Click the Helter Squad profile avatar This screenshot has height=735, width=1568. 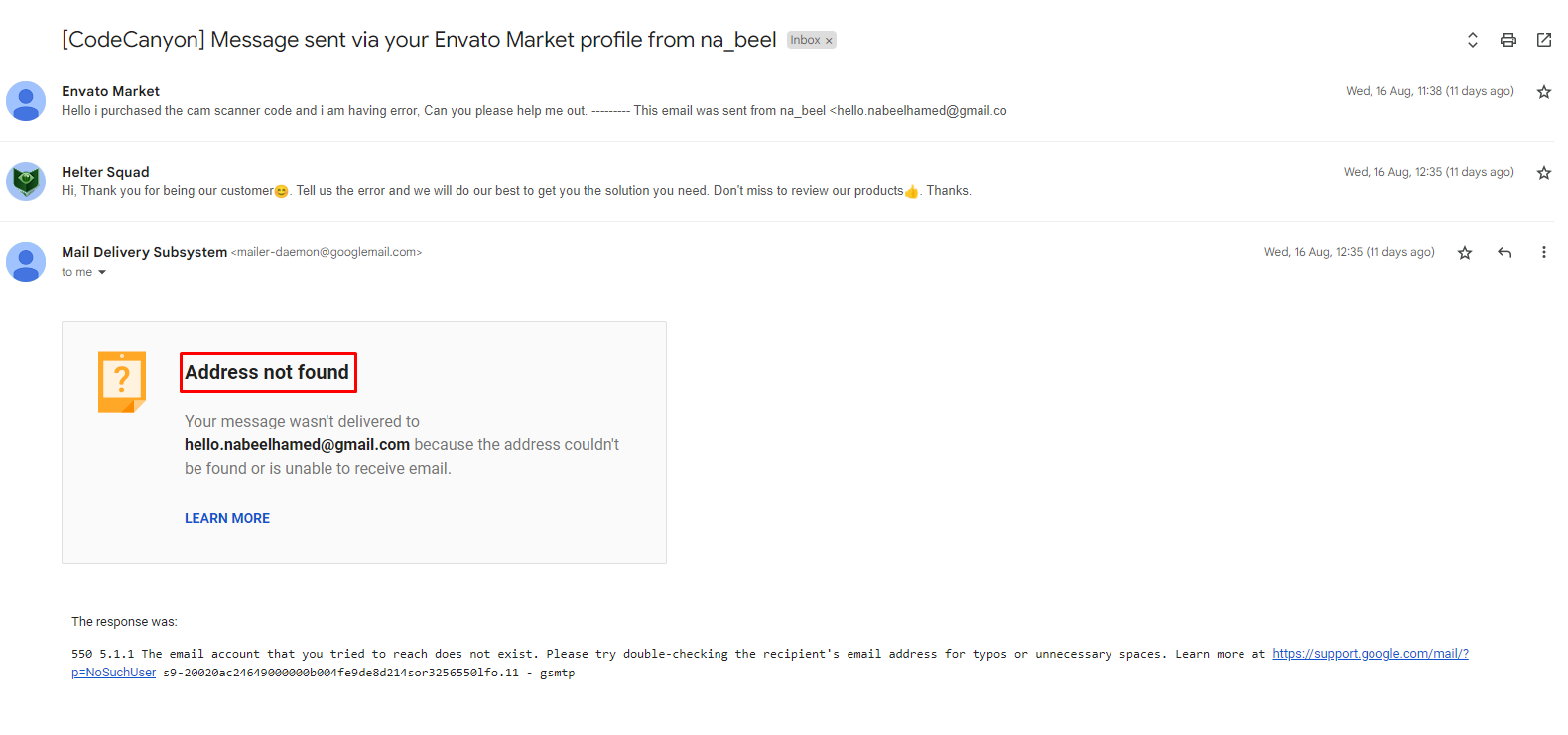[x=26, y=182]
